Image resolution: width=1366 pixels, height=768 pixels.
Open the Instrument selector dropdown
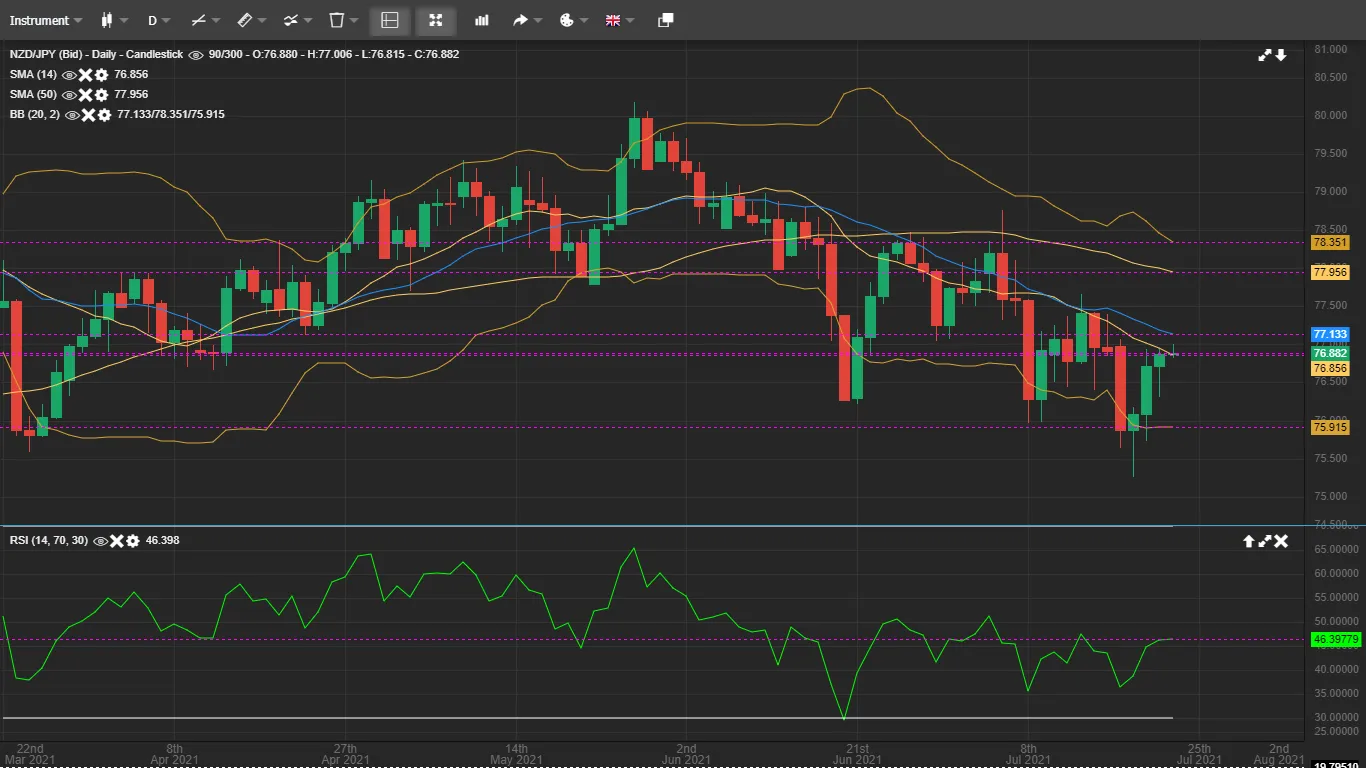46,20
